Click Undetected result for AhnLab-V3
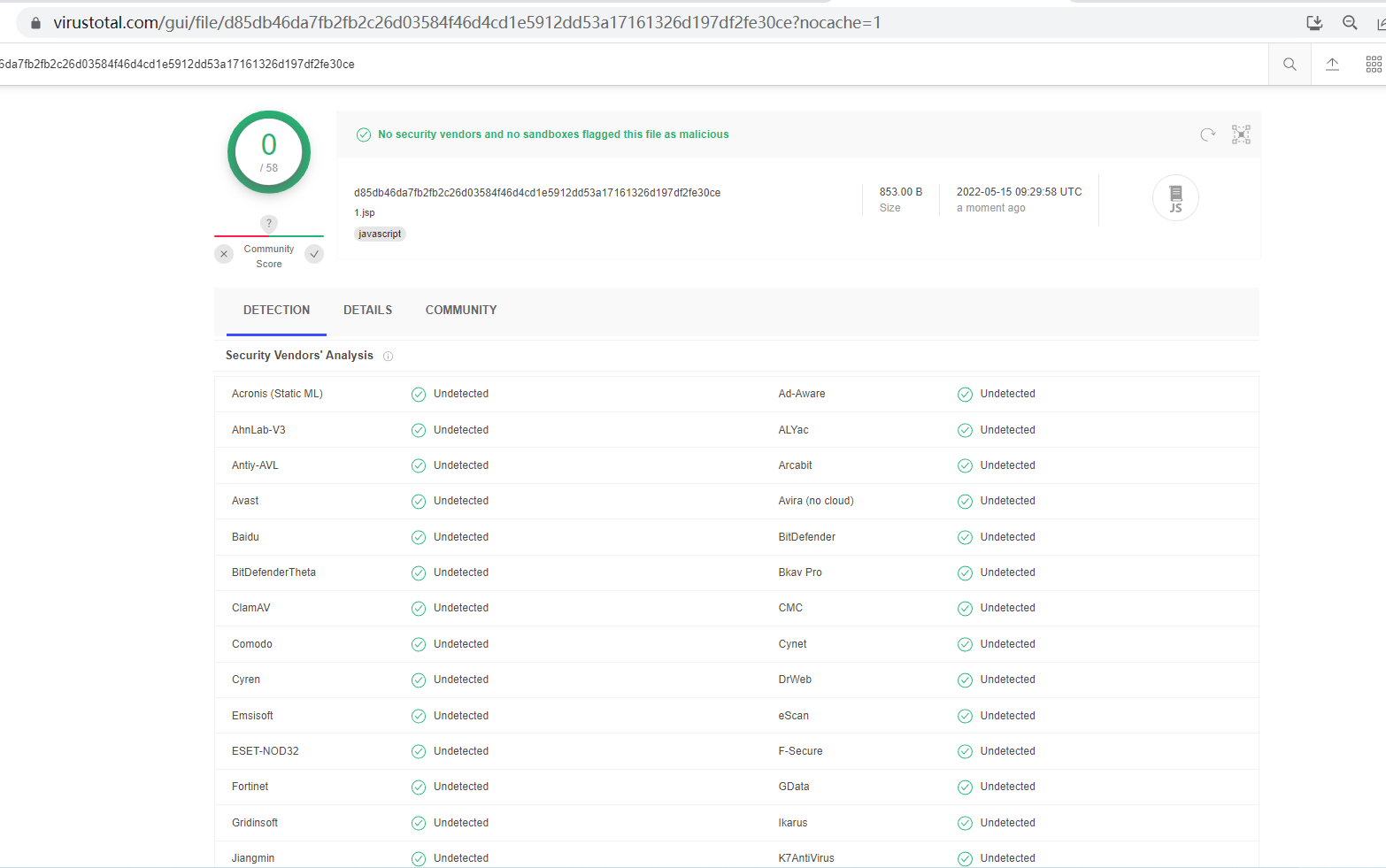Viewport: 1386px width, 868px height. [x=461, y=430]
